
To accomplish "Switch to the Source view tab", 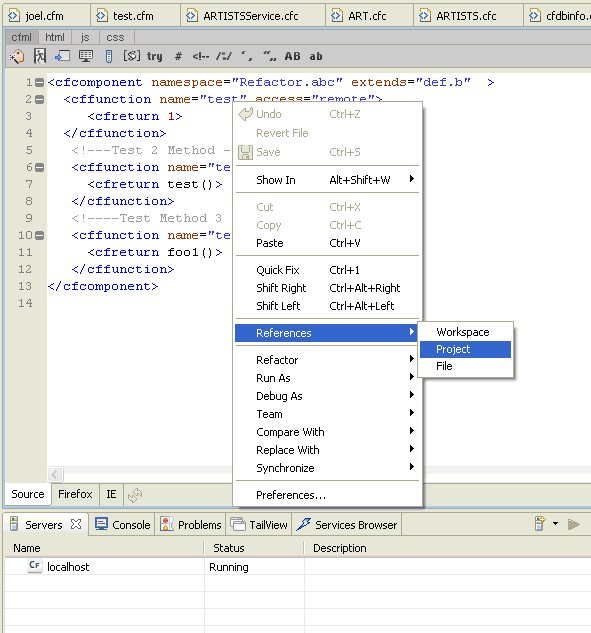I will tap(28, 494).
